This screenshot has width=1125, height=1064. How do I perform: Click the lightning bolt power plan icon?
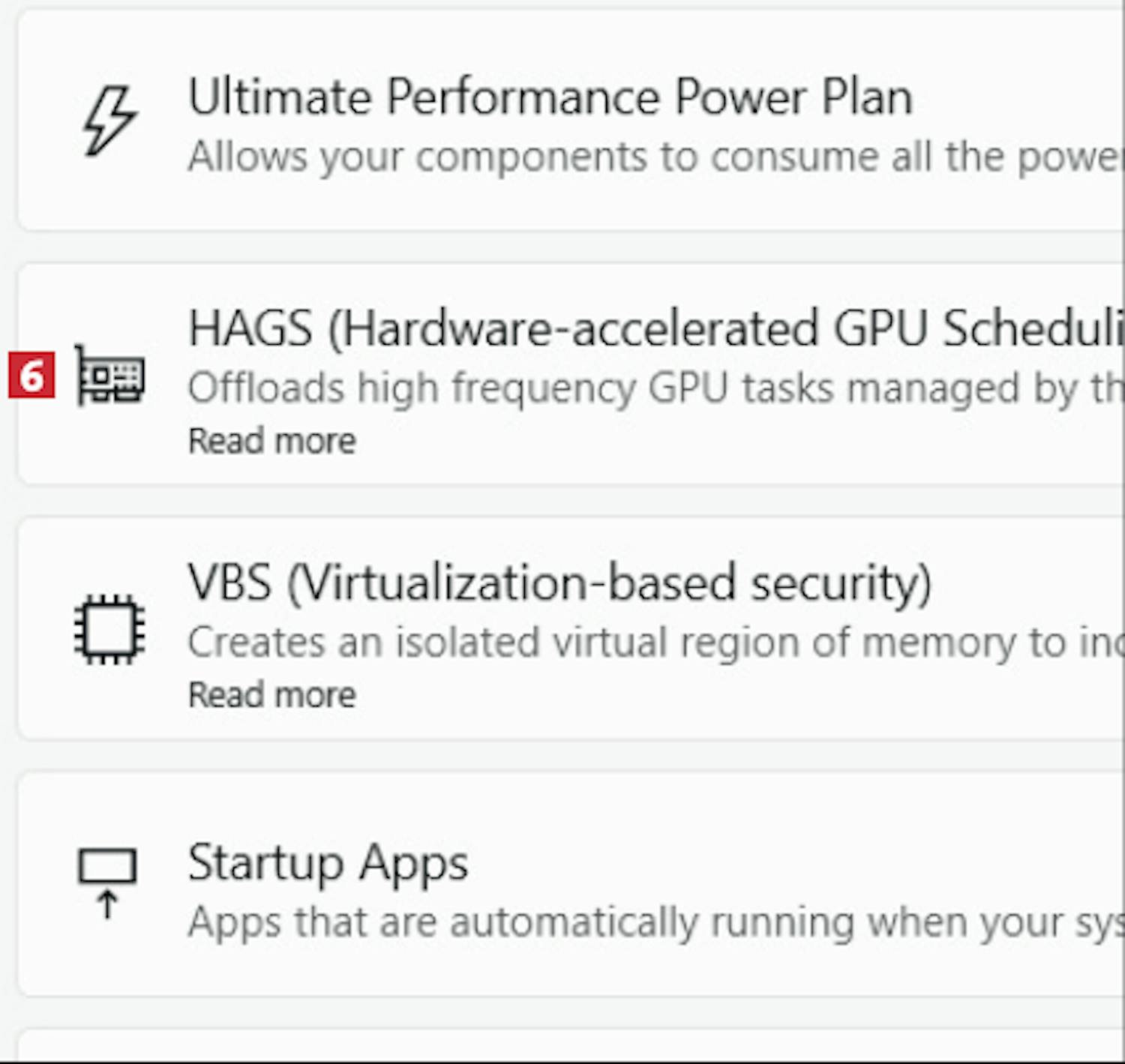pyautogui.click(x=110, y=120)
